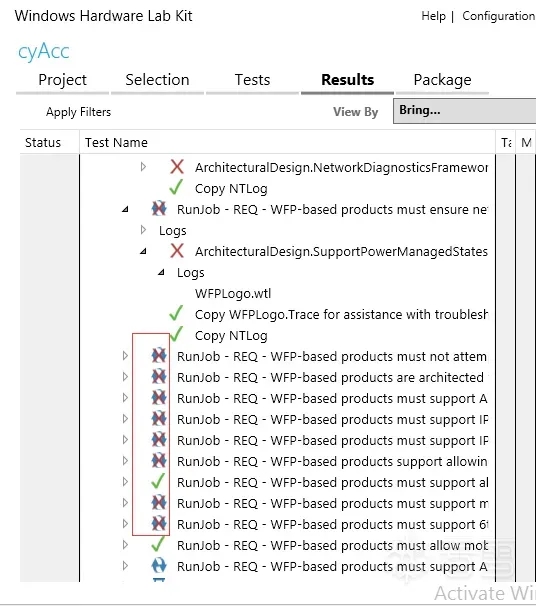Image resolution: width=536 pixels, height=606 pixels.
Task: Open the Configuration link
Action: tap(499, 16)
